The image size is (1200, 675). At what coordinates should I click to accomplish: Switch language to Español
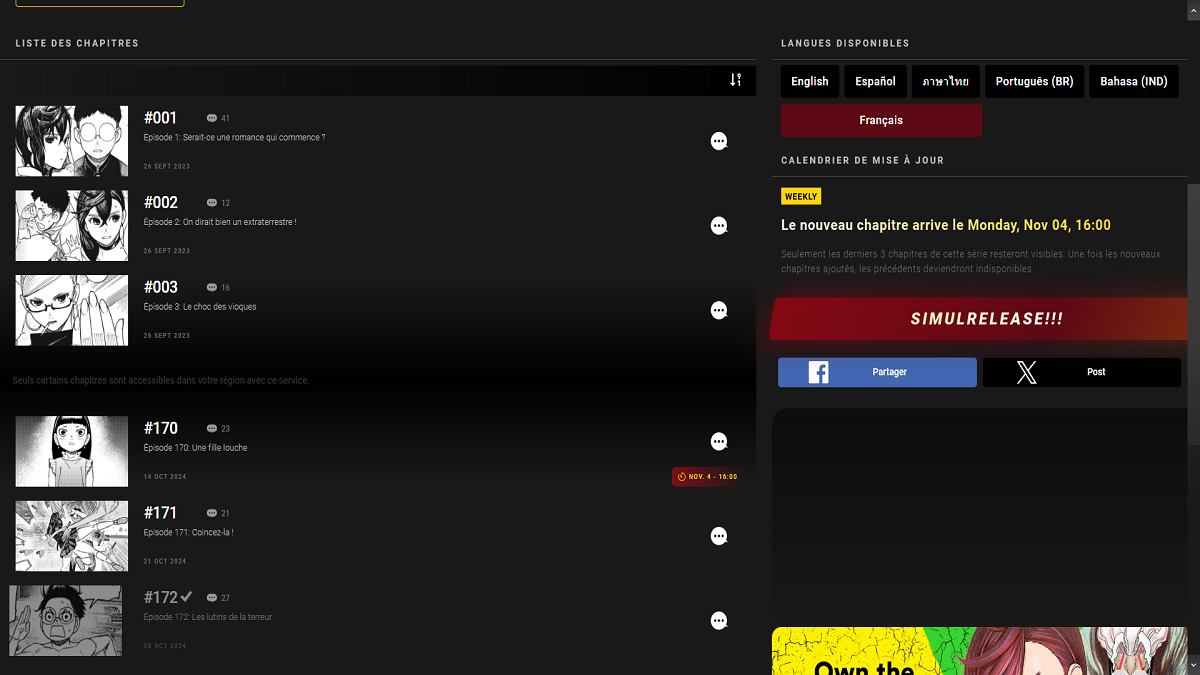875,82
